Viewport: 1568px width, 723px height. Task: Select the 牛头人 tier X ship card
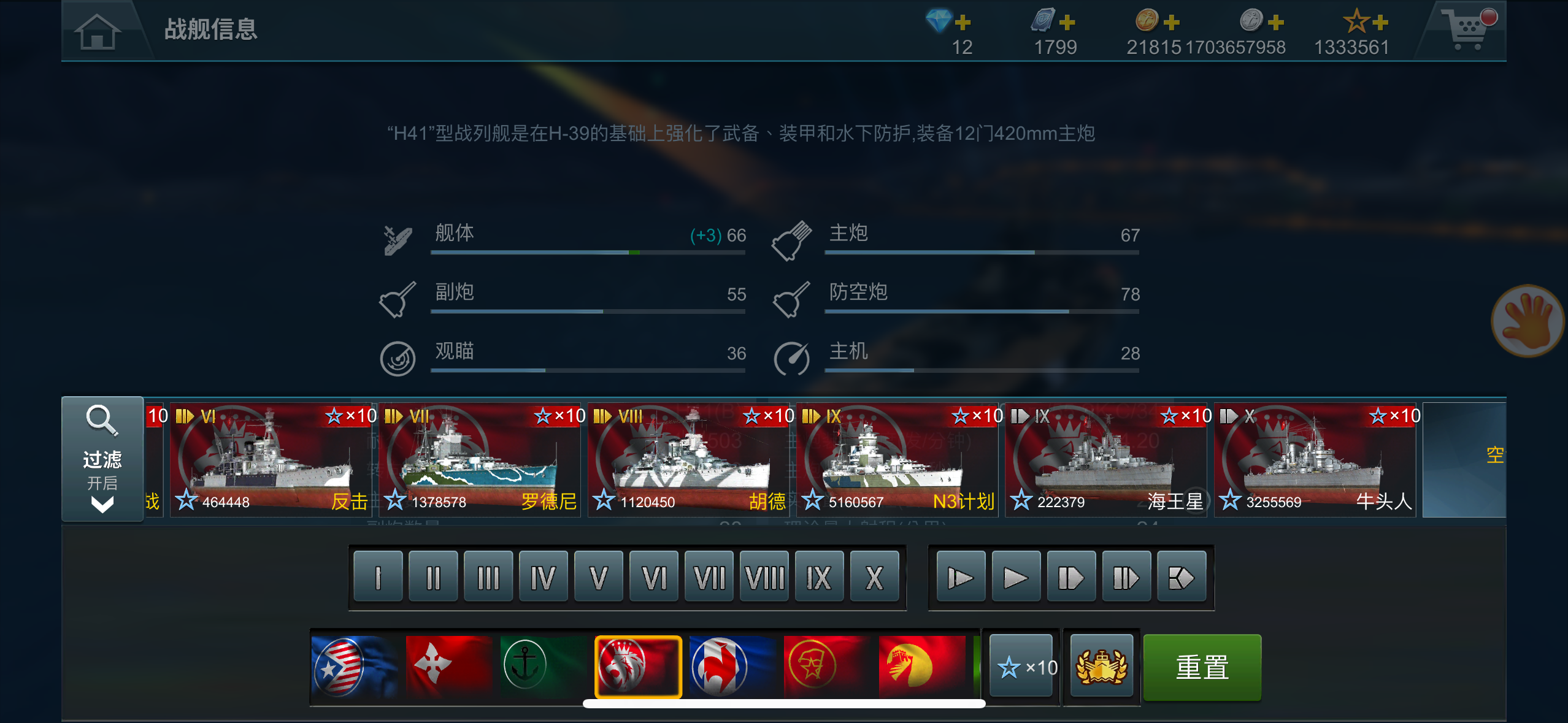[1315, 459]
